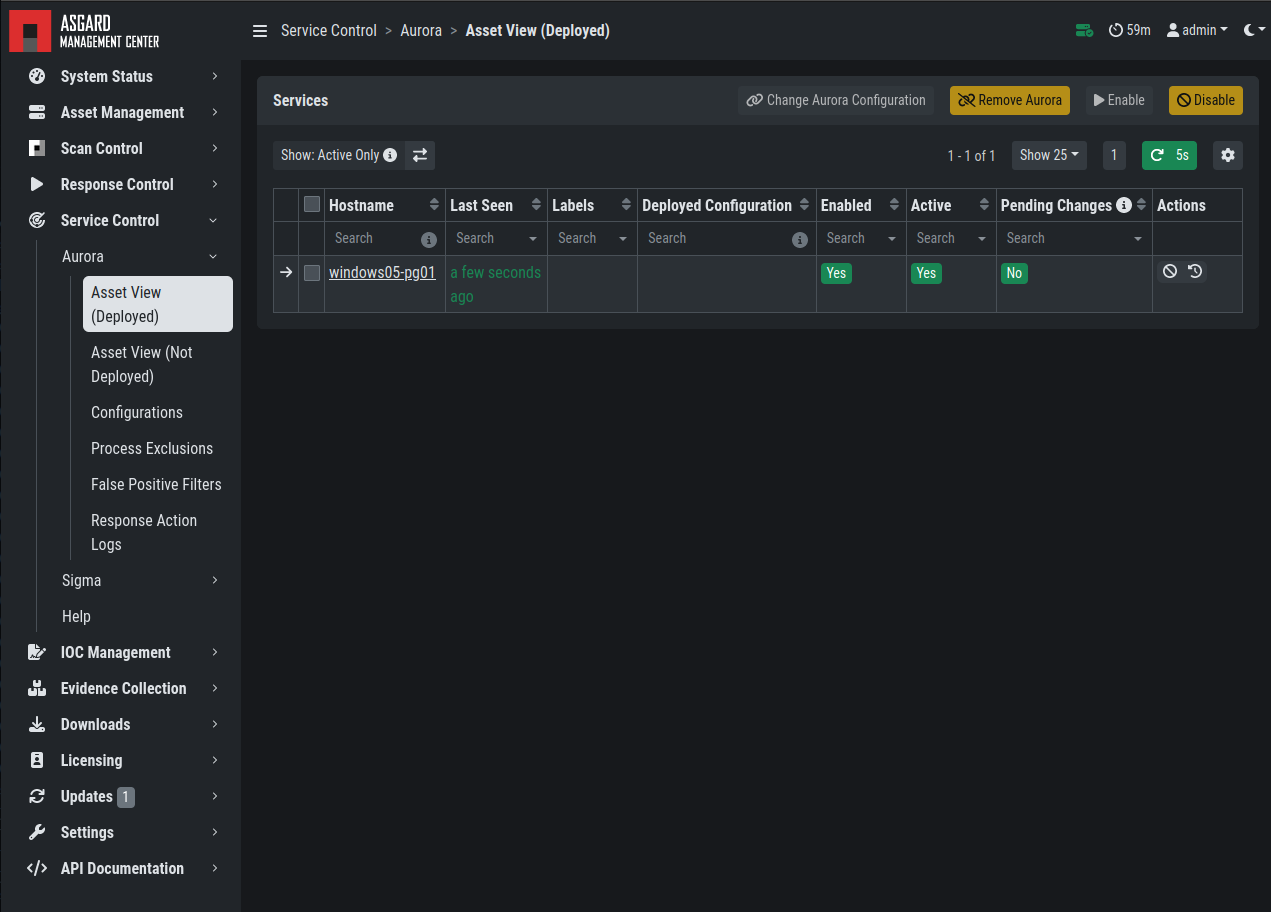This screenshot has width=1271, height=912.
Task: Click the Service Control radar icon
Action: (x=37, y=220)
